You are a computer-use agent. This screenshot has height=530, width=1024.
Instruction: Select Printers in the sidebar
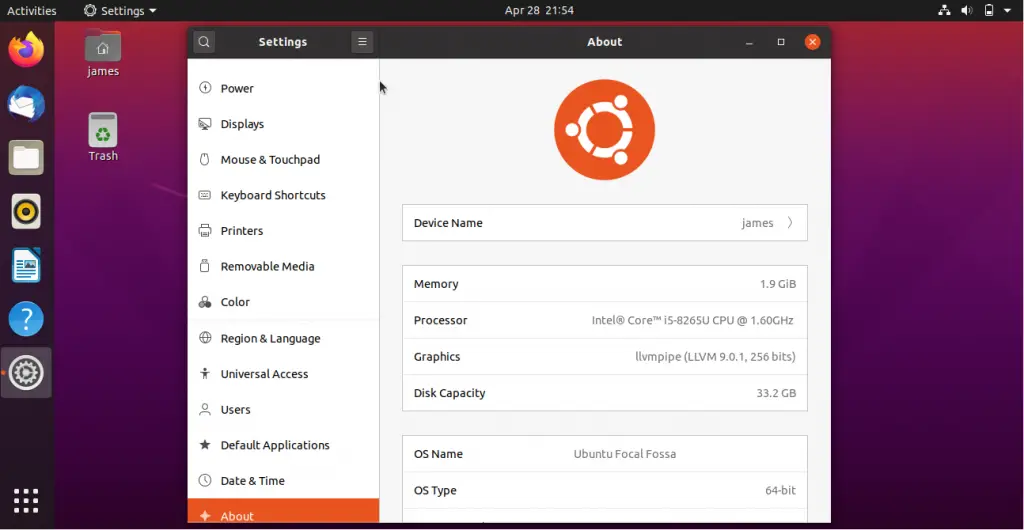click(x=283, y=230)
